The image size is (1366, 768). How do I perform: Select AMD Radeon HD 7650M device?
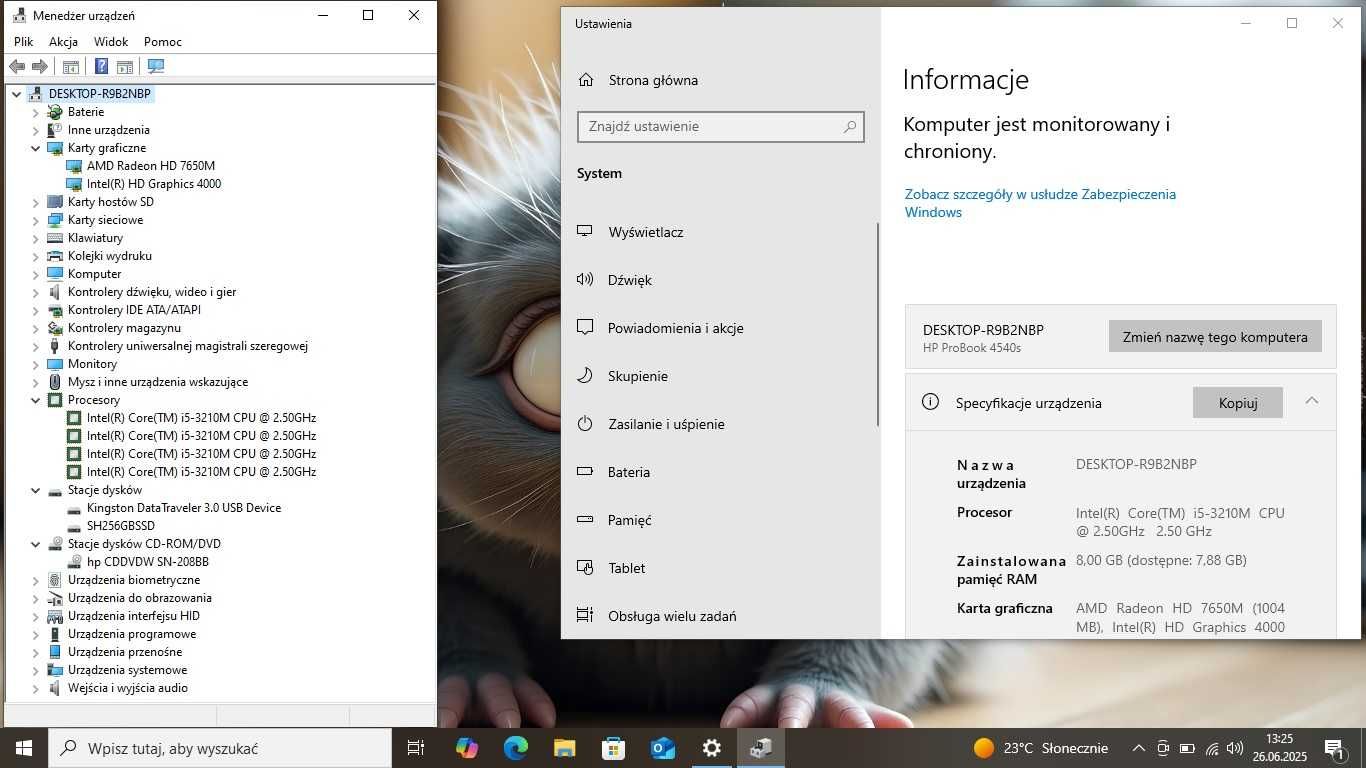pyautogui.click(x=151, y=166)
